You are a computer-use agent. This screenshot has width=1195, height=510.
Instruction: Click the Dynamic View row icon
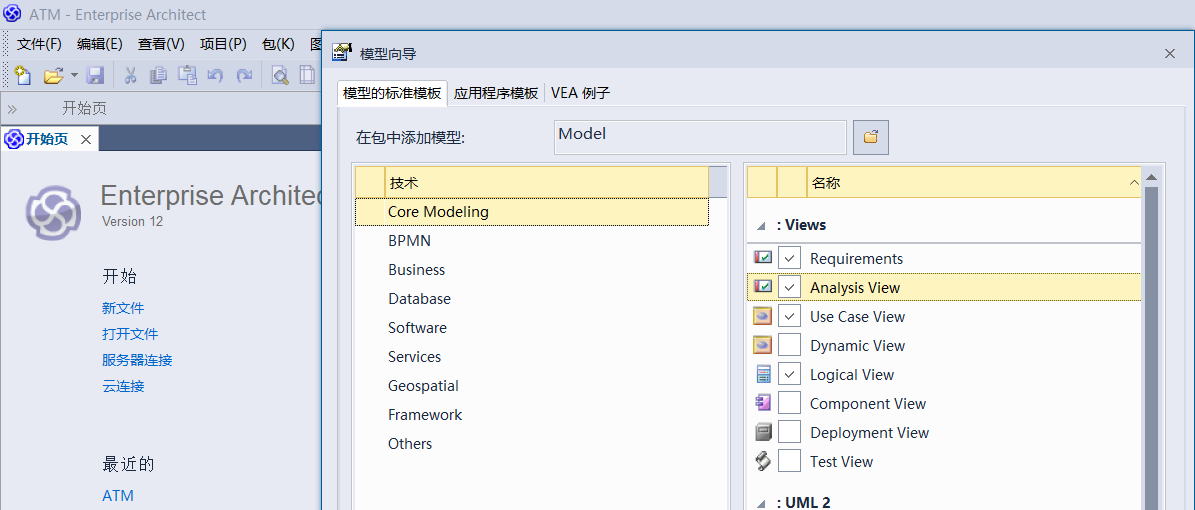point(762,345)
